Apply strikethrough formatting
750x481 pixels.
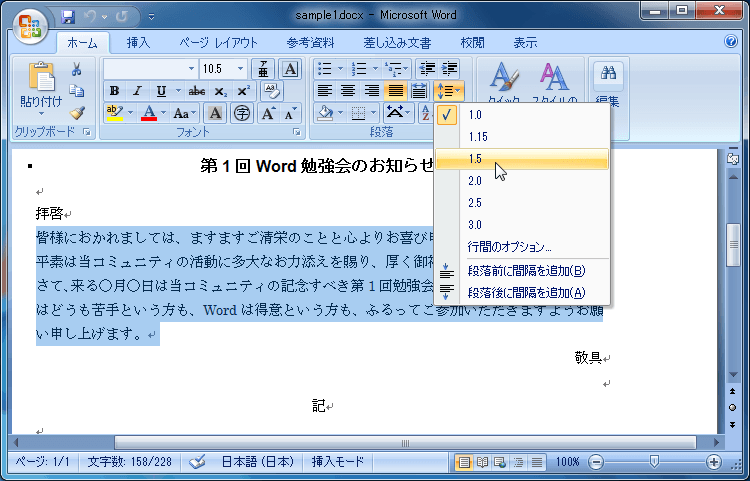click(197, 91)
